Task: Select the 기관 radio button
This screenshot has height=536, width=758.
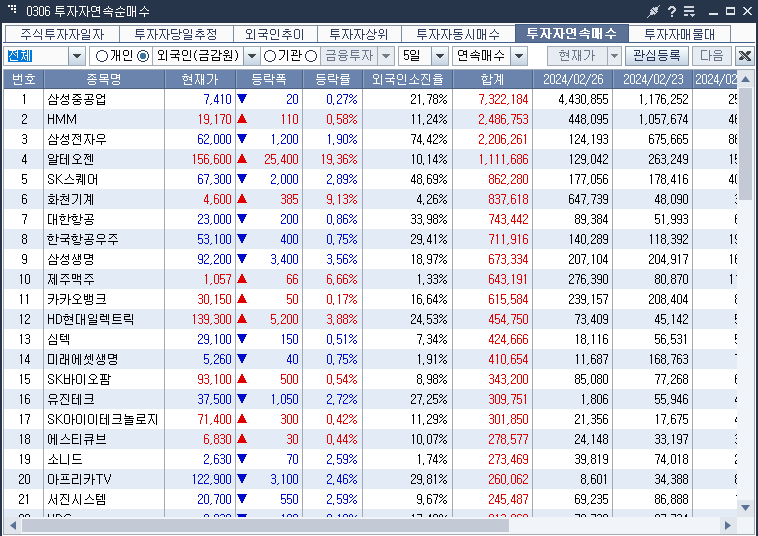Action: pos(270,56)
